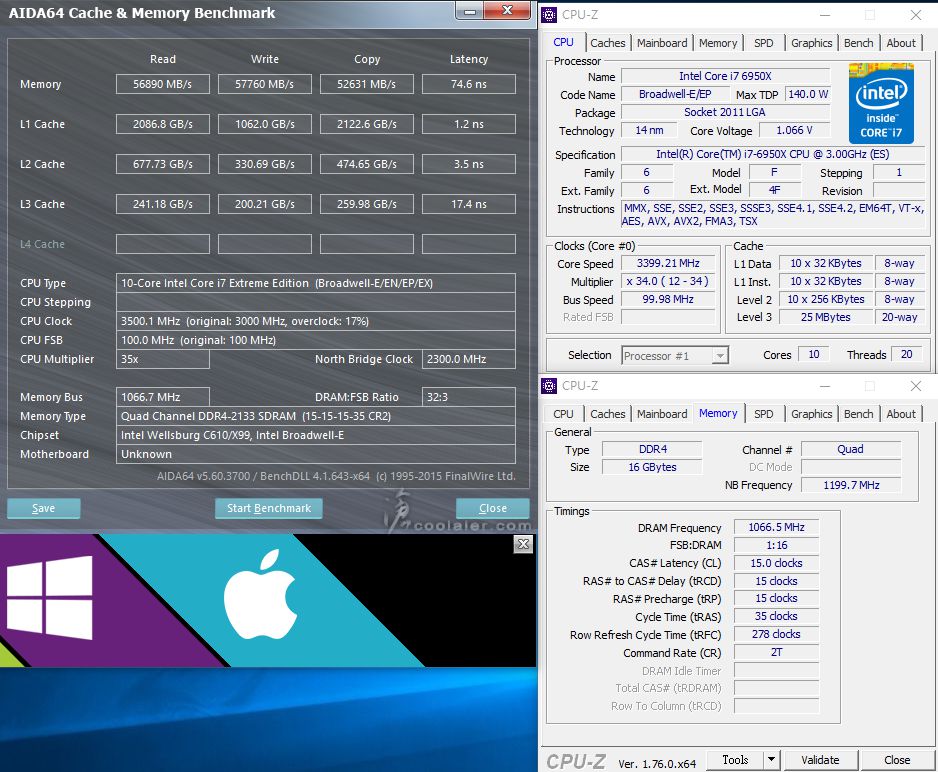Click L3 Cache Copy value 259.98 GB/s
This screenshot has height=772, width=938.
(x=367, y=204)
